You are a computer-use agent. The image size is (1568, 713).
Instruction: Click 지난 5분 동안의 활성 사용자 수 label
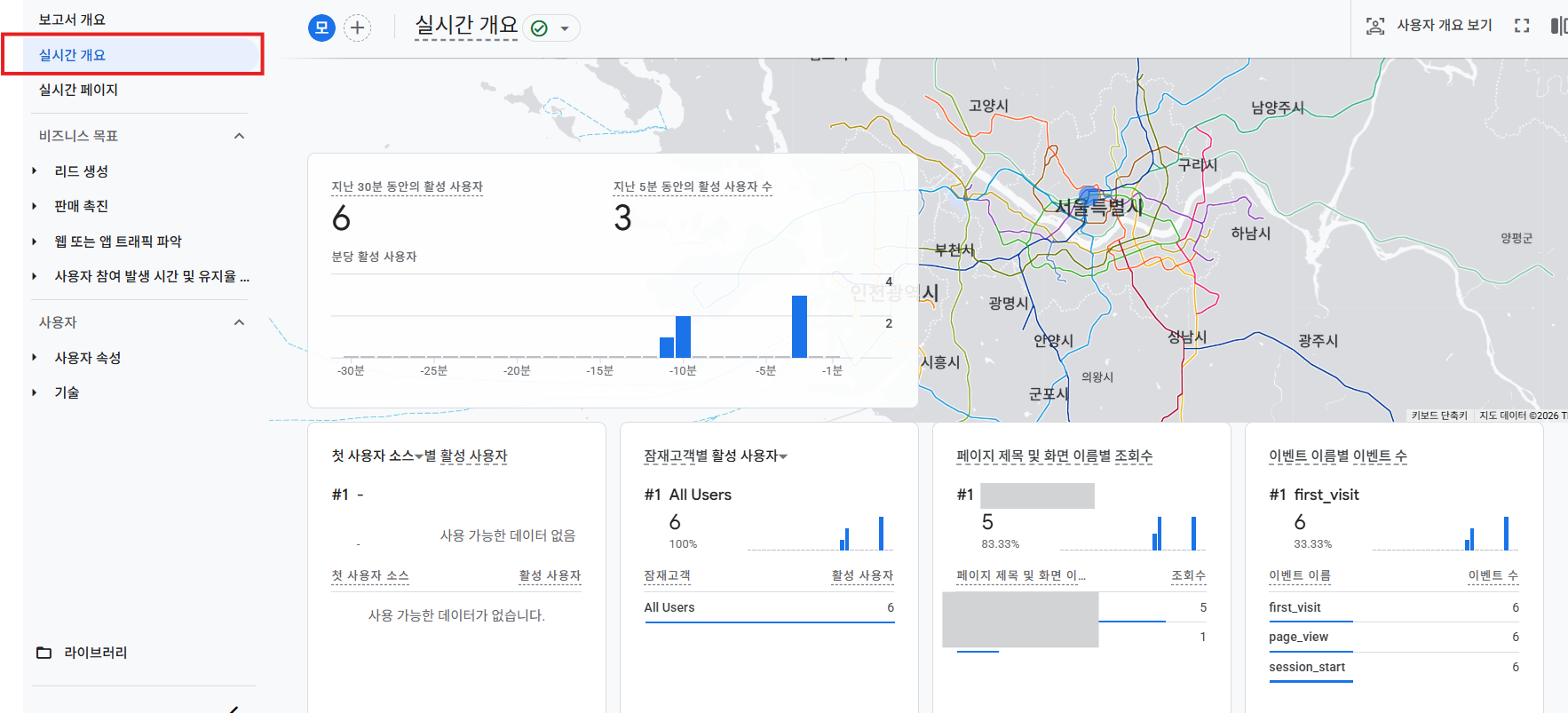click(x=693, y=186)
